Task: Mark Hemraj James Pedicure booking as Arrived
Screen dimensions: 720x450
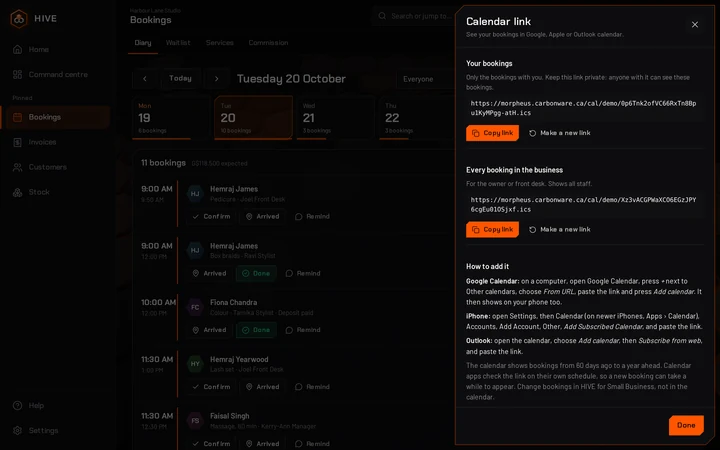Action: tap(263, 216)
